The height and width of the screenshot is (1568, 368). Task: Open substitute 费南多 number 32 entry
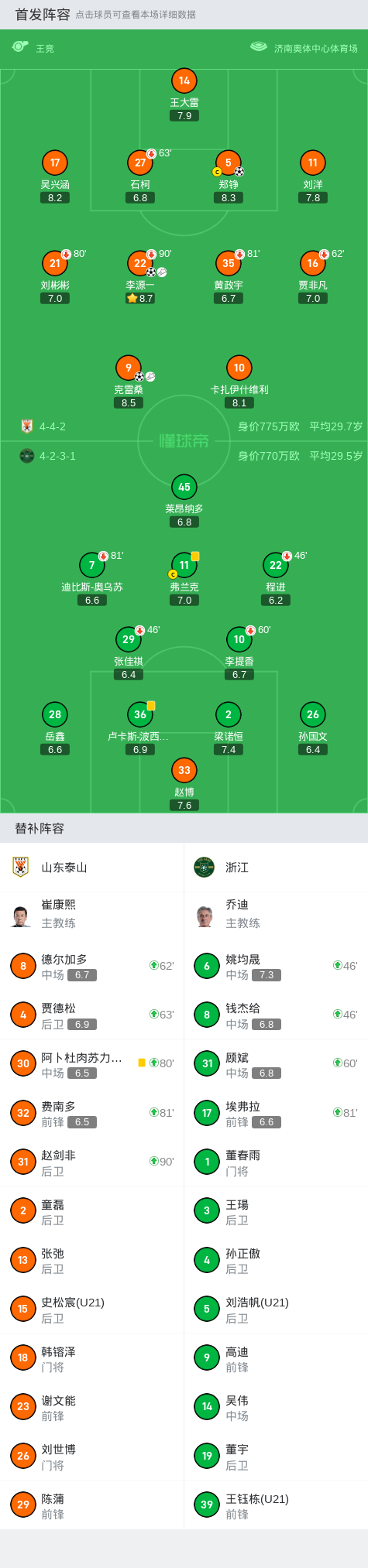(92, 1113)
